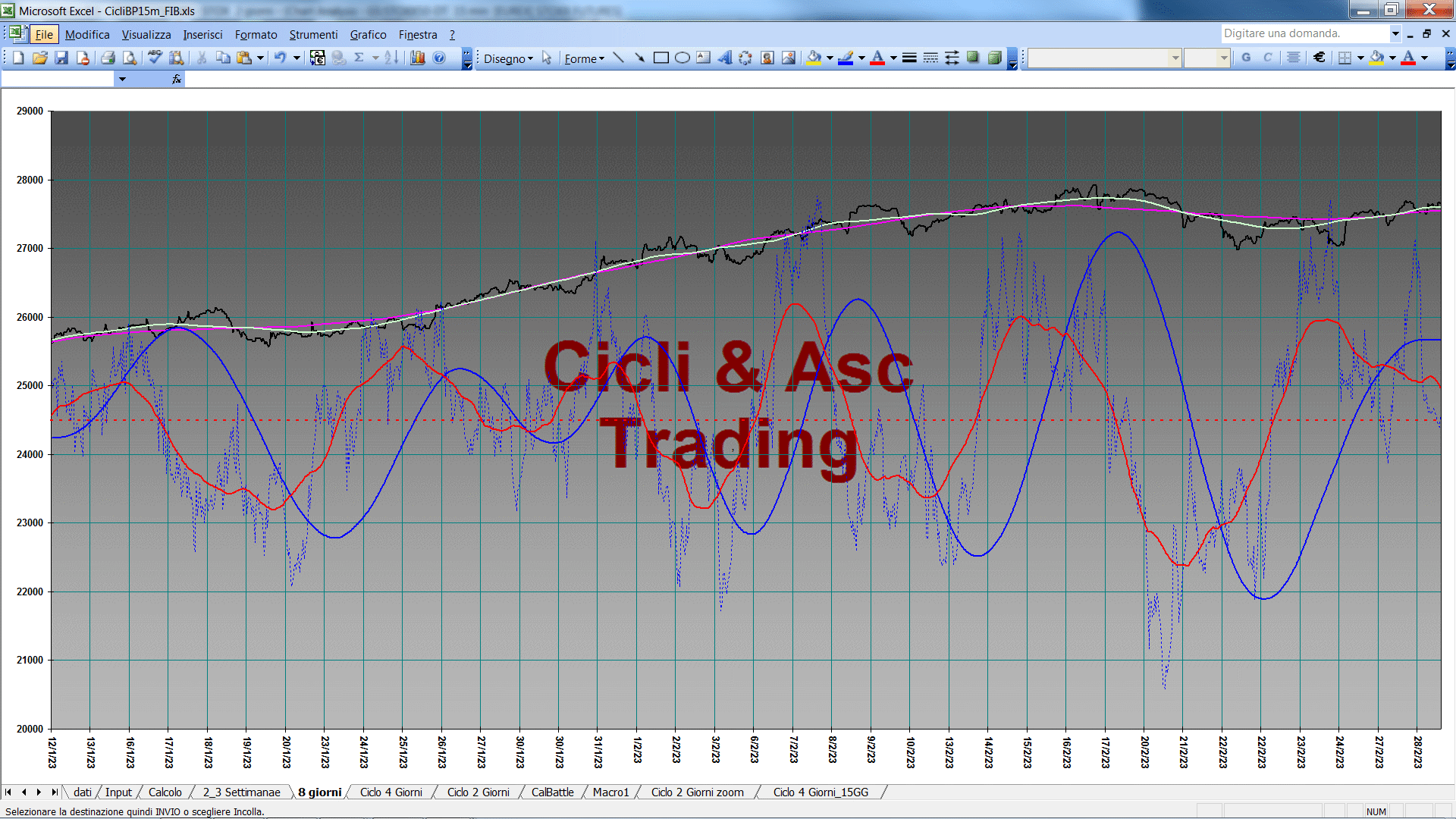This screenshot has width=1456, height=819.
Task: Expand the Name Box dropdown arrow
Action: coord(122,79)
